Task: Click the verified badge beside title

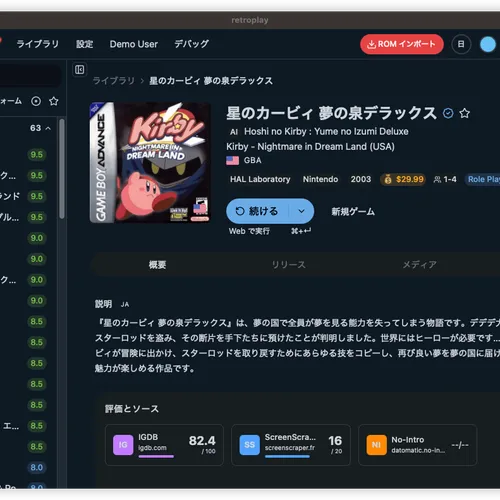Action: coord(448,113)
